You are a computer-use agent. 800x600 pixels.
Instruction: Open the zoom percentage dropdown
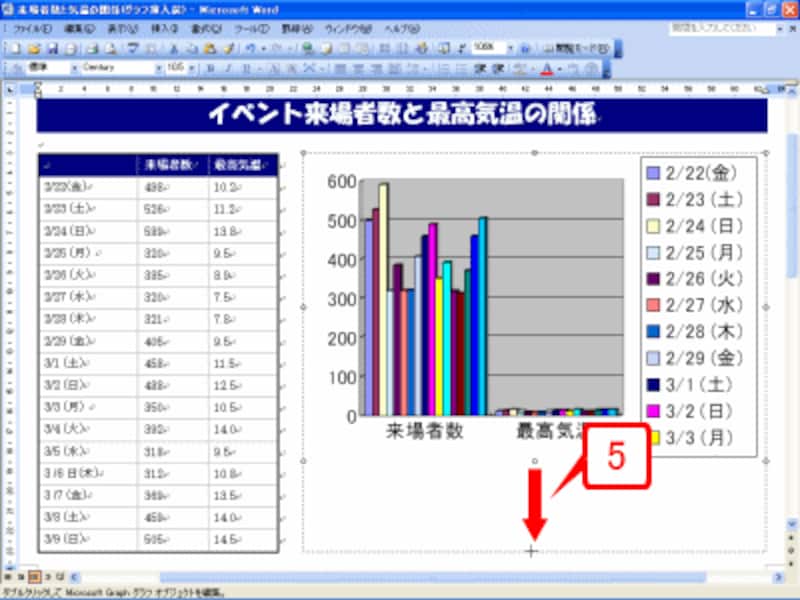(x=511, y=48)
